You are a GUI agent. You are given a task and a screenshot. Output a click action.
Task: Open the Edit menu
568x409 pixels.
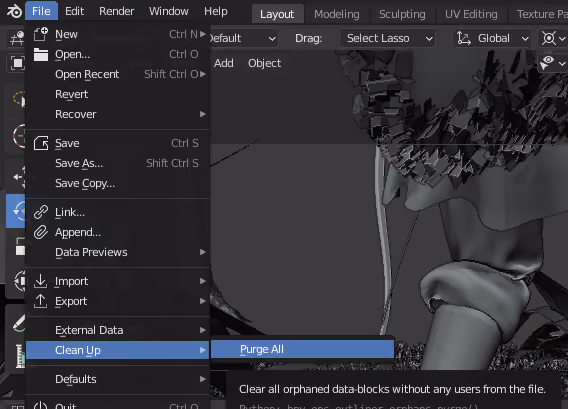coord(74,11)
